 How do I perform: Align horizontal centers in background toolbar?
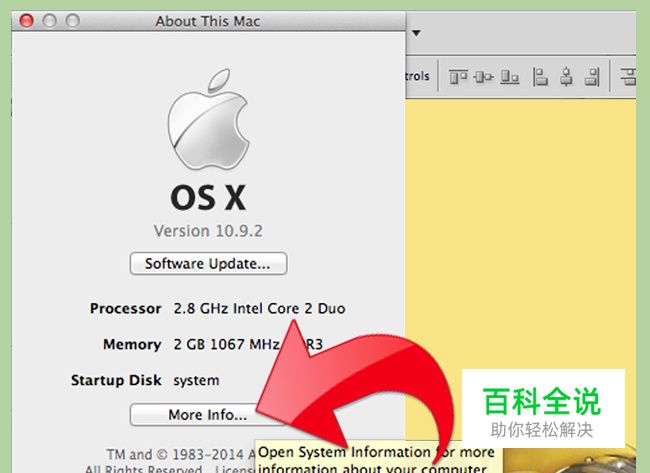pos(566,77)
